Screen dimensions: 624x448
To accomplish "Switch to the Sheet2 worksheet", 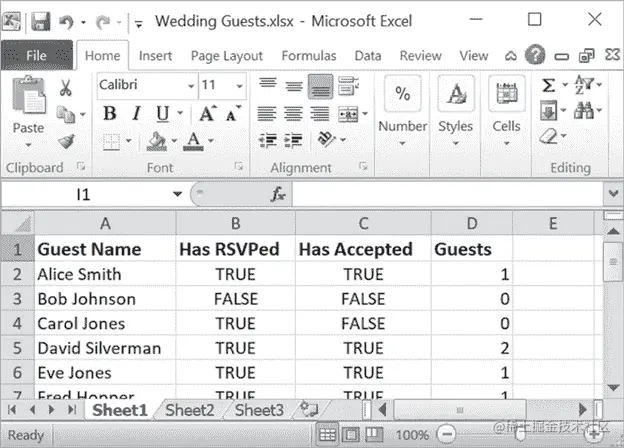I will (189, 410).
